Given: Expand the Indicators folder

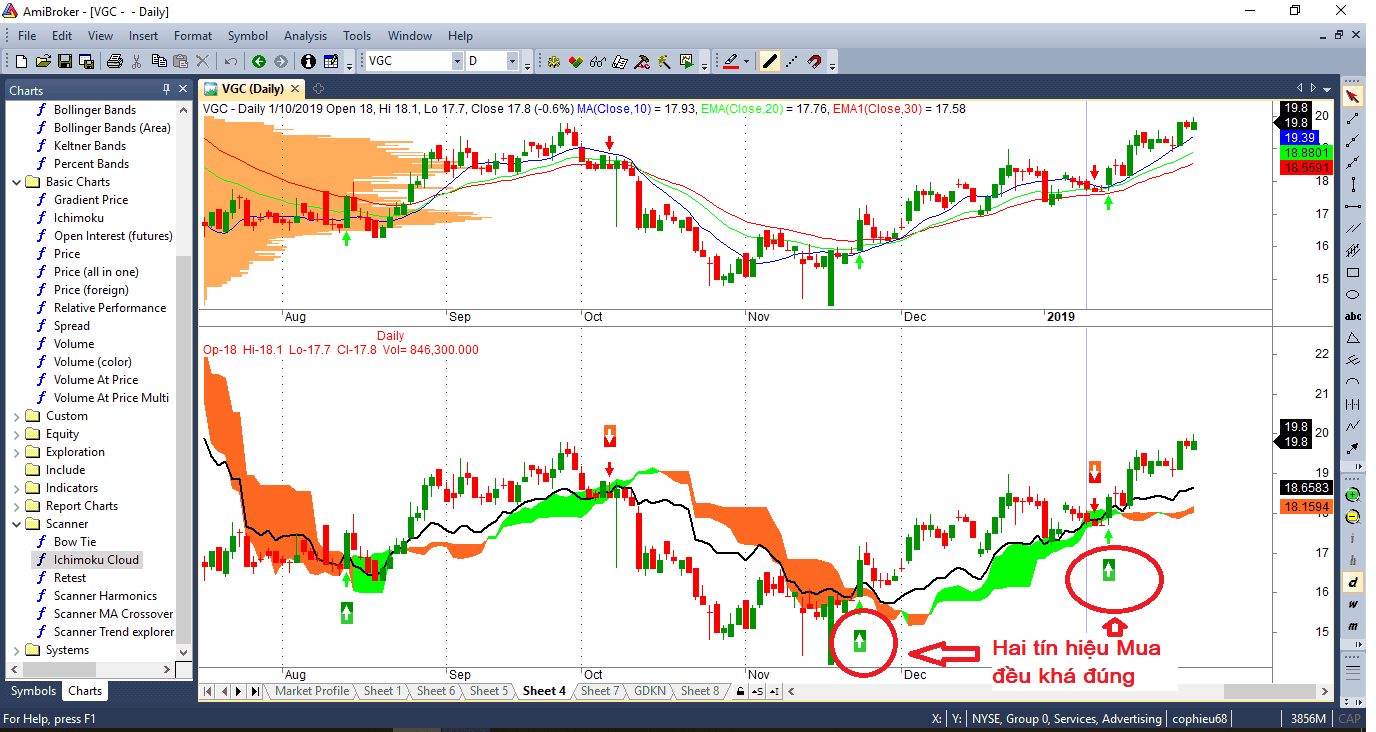Looking at the screenshot, I should click(17, 488).
